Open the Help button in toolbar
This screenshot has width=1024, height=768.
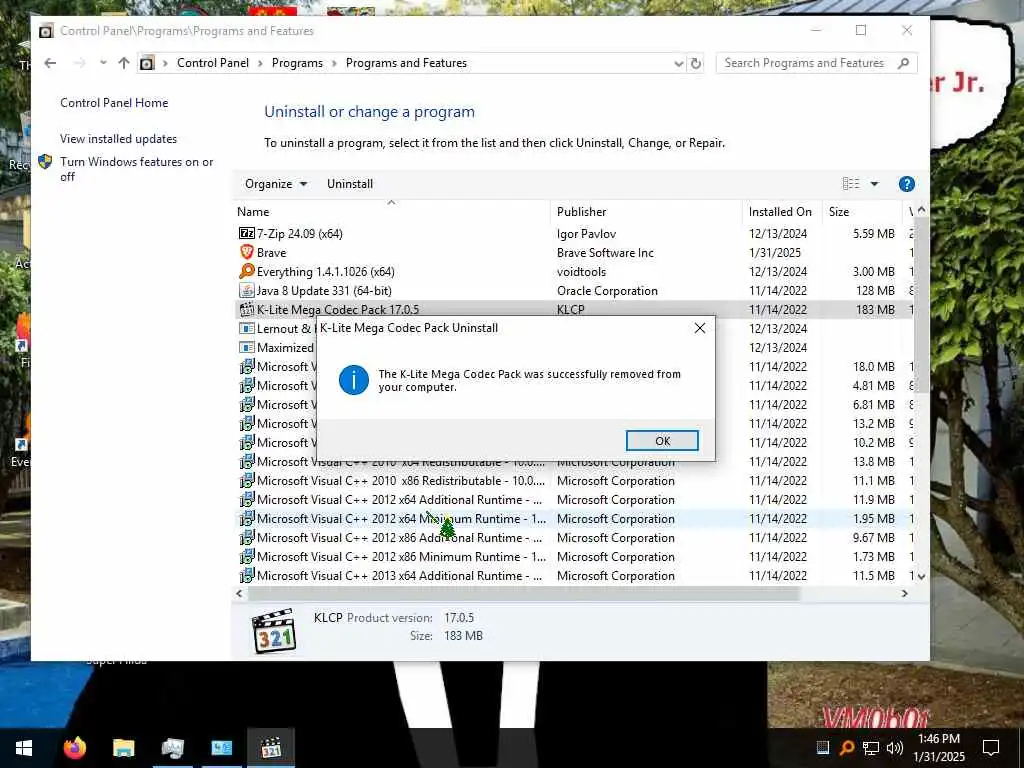(906, 184)
